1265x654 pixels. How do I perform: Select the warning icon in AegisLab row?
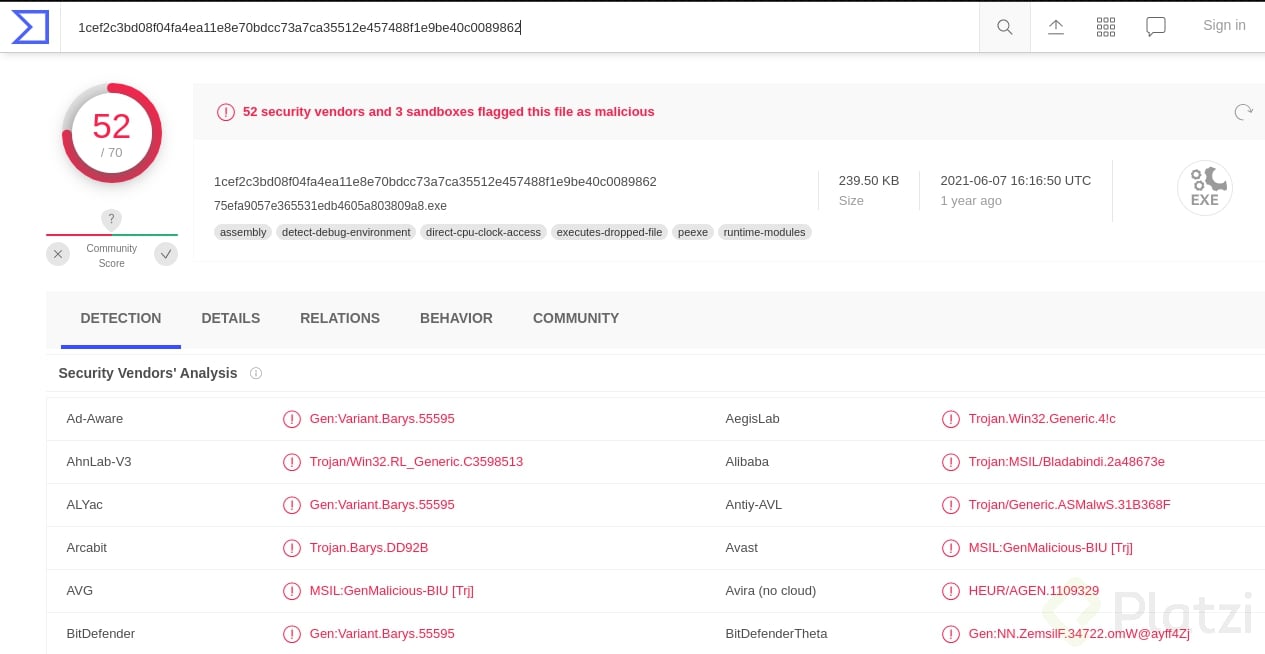tap(951, 419)
